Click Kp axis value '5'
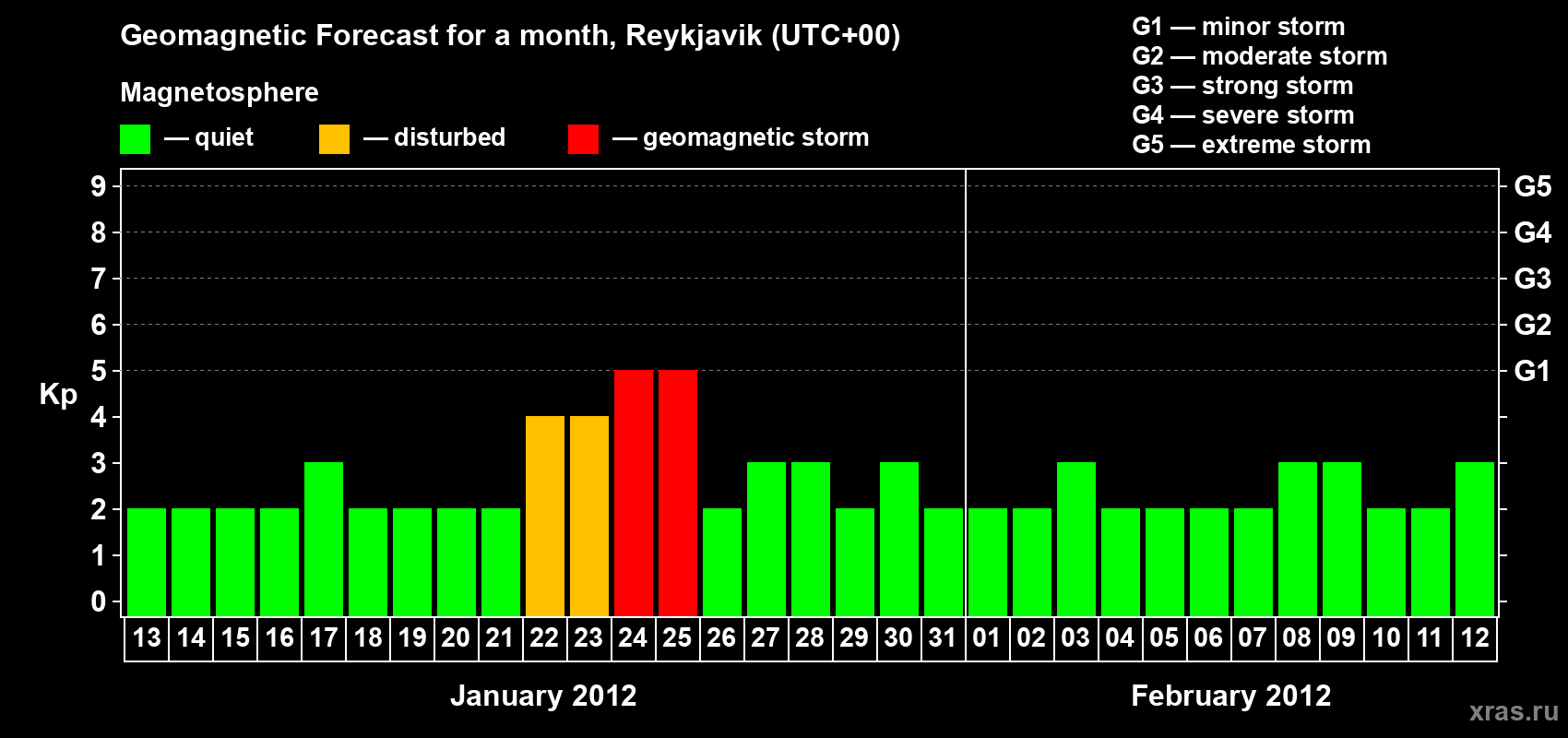This screenshot has height=738, width=1568. tap(99, 371)
